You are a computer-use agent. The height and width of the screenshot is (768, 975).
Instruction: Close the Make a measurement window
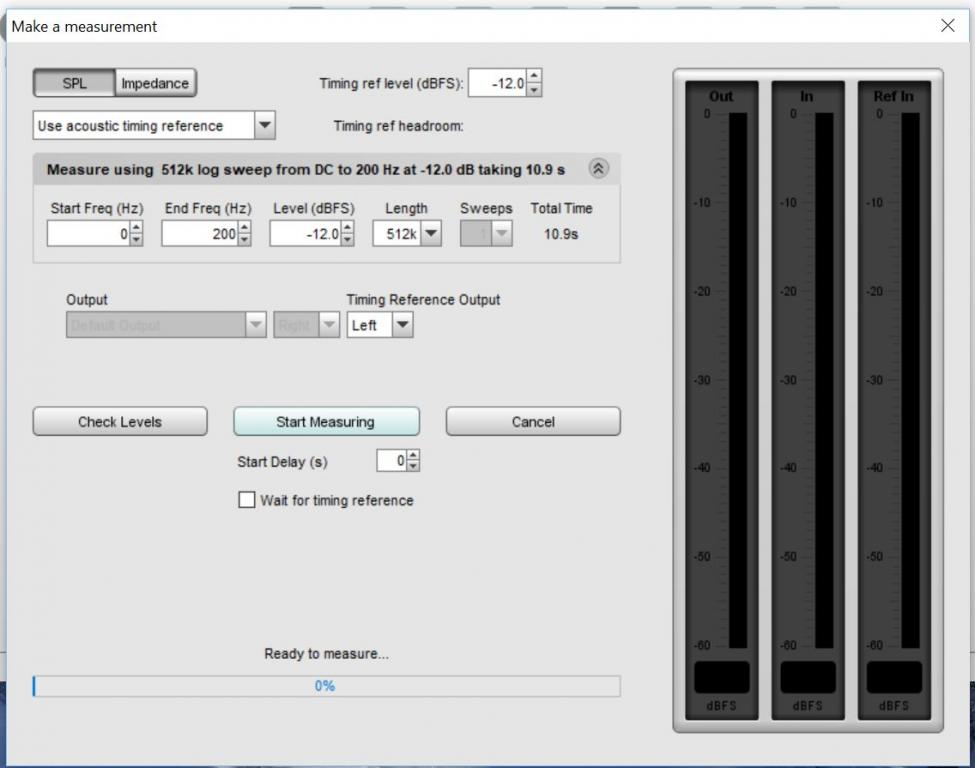pyautogui.click(x=948, y=26)
